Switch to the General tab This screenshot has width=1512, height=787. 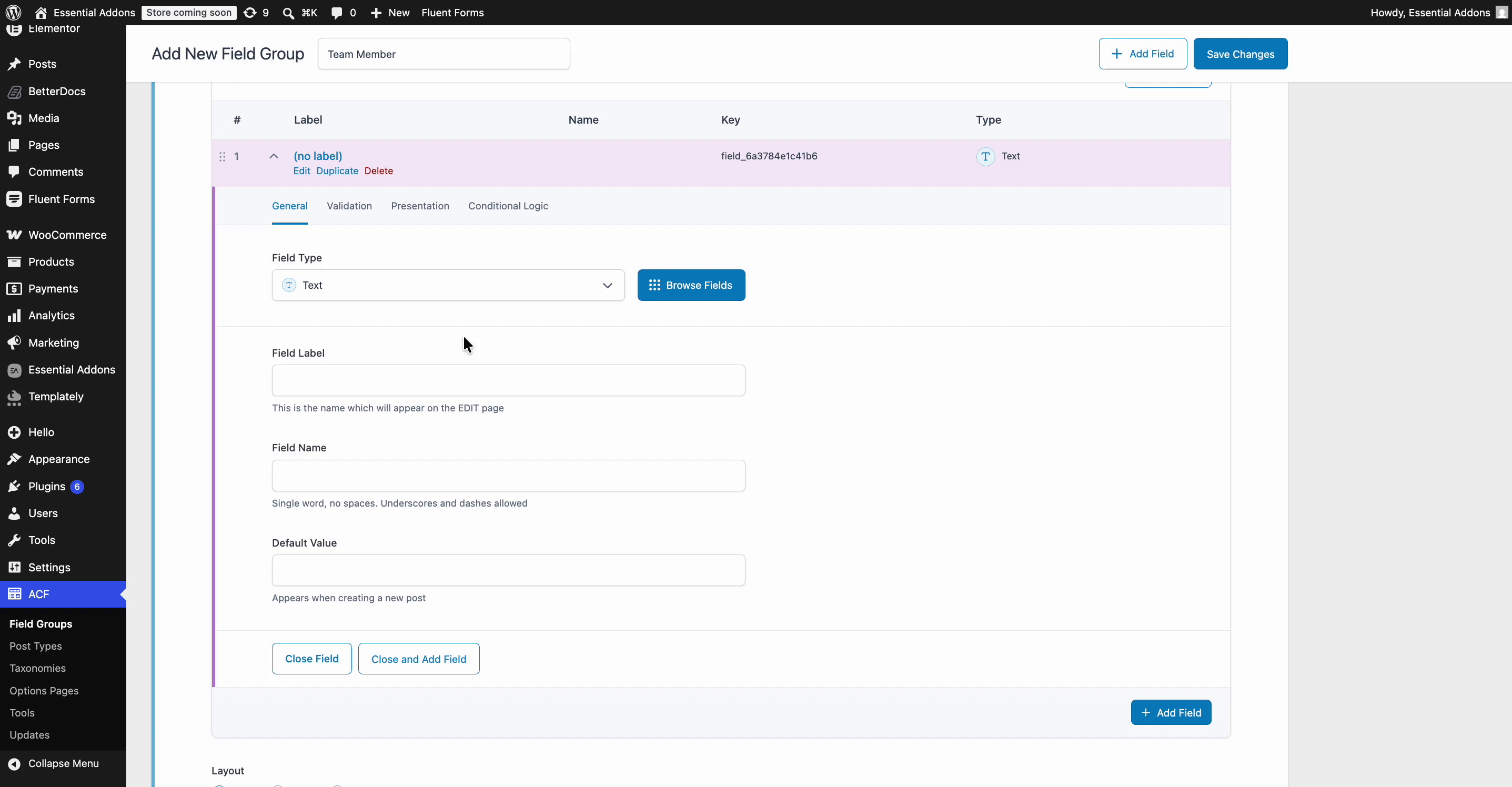[x=289, y=206]
